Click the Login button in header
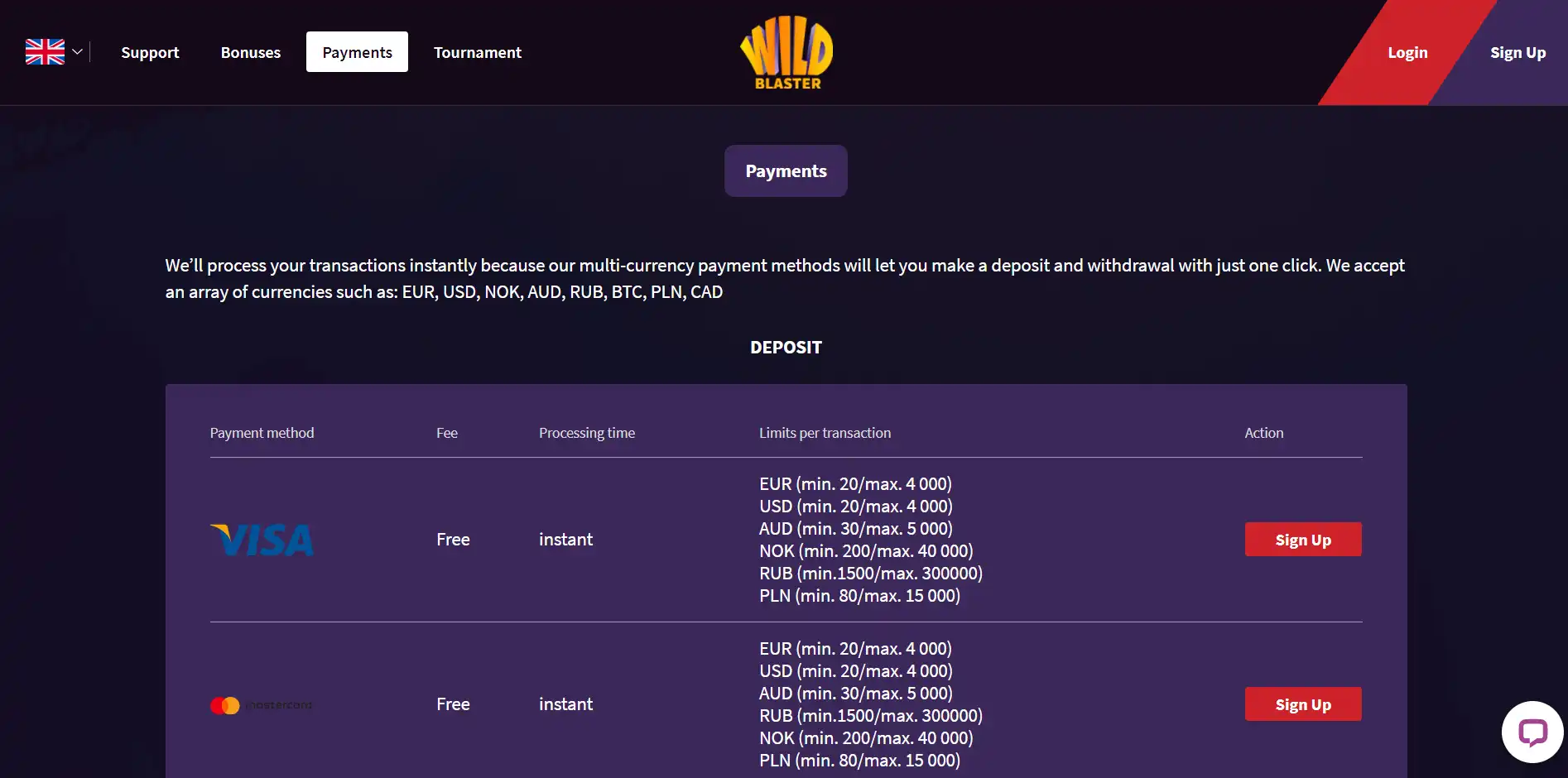This screenshot has width=1568, height=778. point(1407,52)
